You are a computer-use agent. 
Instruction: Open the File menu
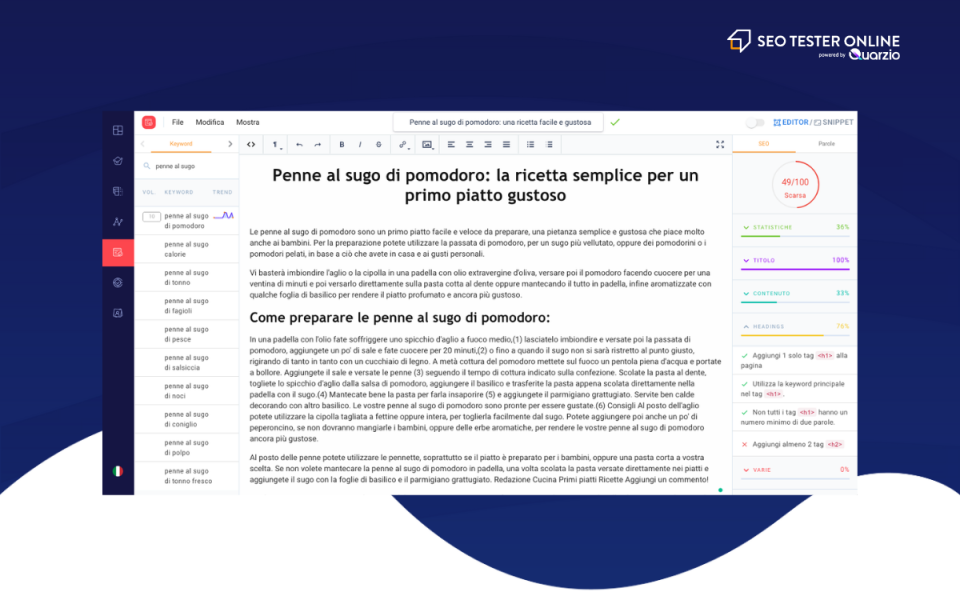click(178, 122)
